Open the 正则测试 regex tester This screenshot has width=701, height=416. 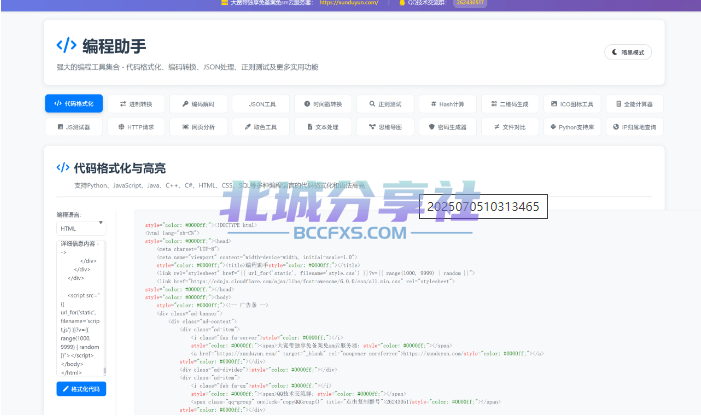pyautogui.click(x=385, y=104)
